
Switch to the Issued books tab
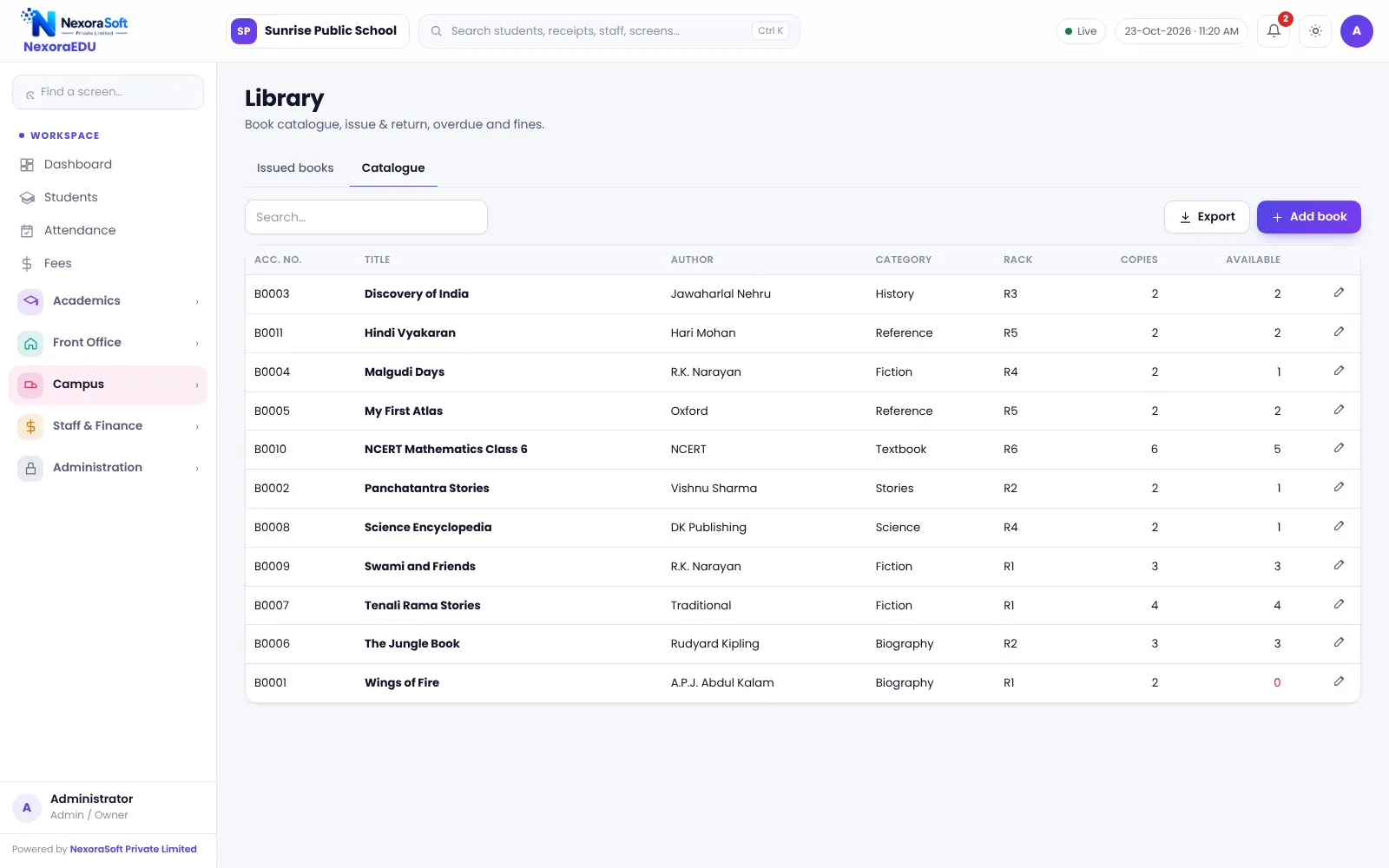295,168
